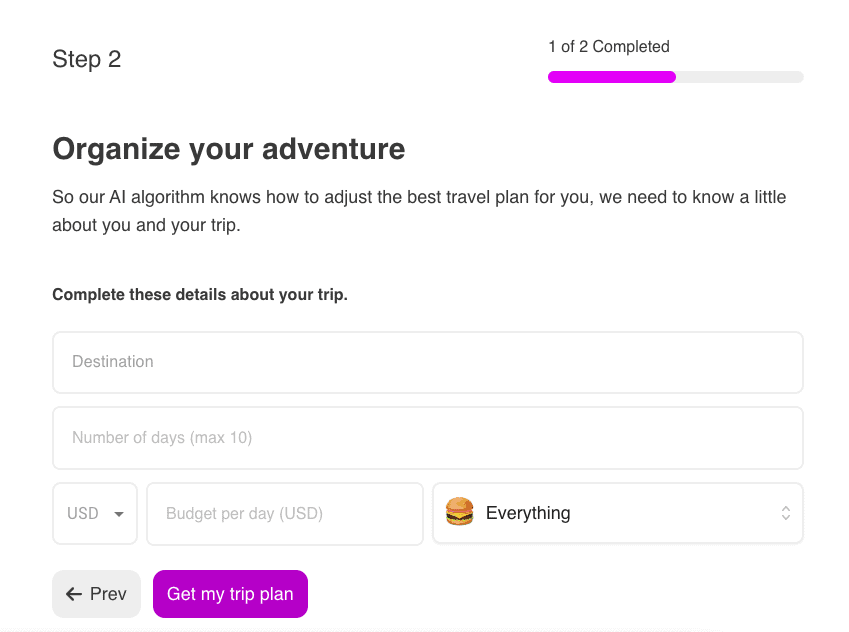Click the chevron on the USD selector
This screenshot has width=849, height=632.
click(119, 513)
